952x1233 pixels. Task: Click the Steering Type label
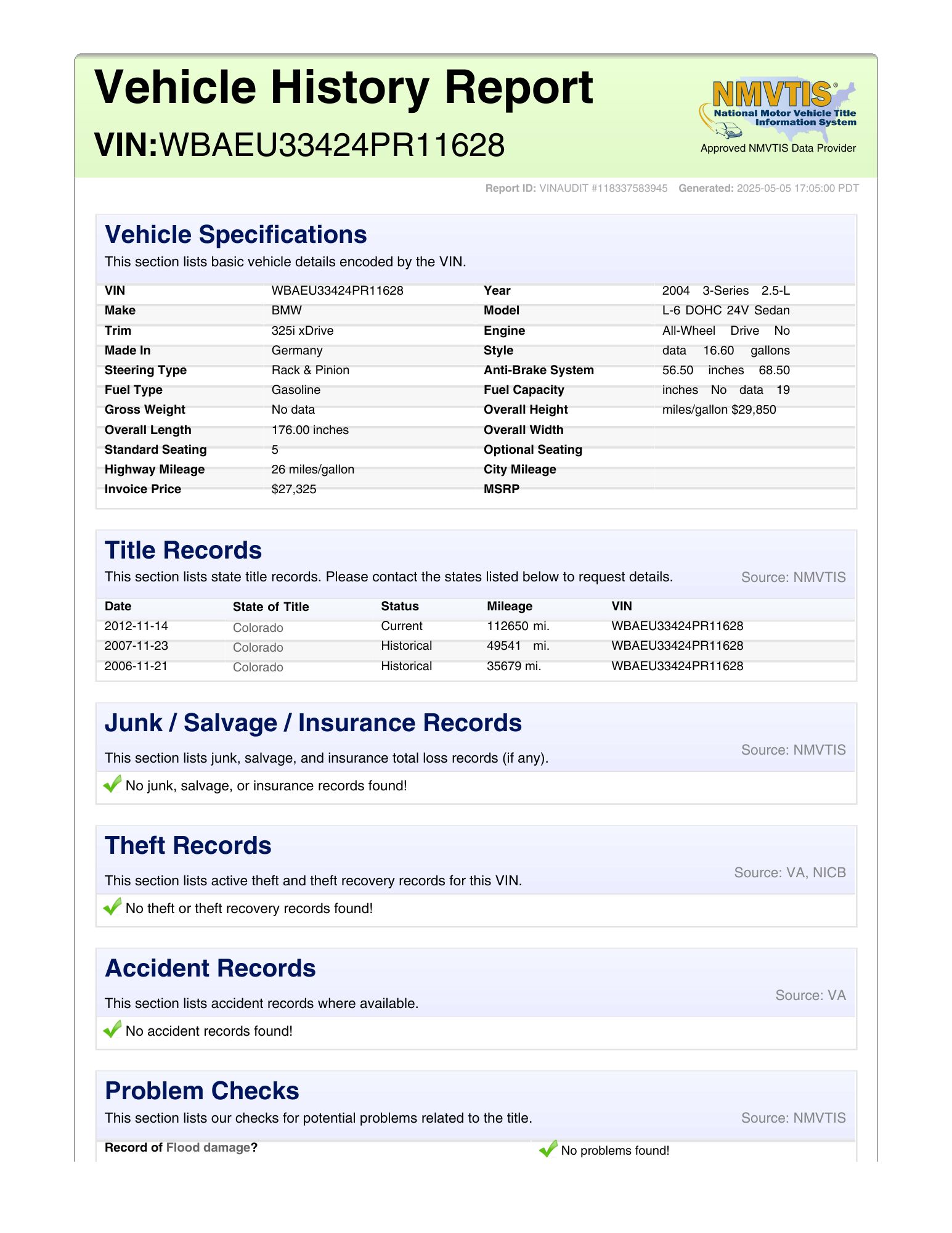145,370
